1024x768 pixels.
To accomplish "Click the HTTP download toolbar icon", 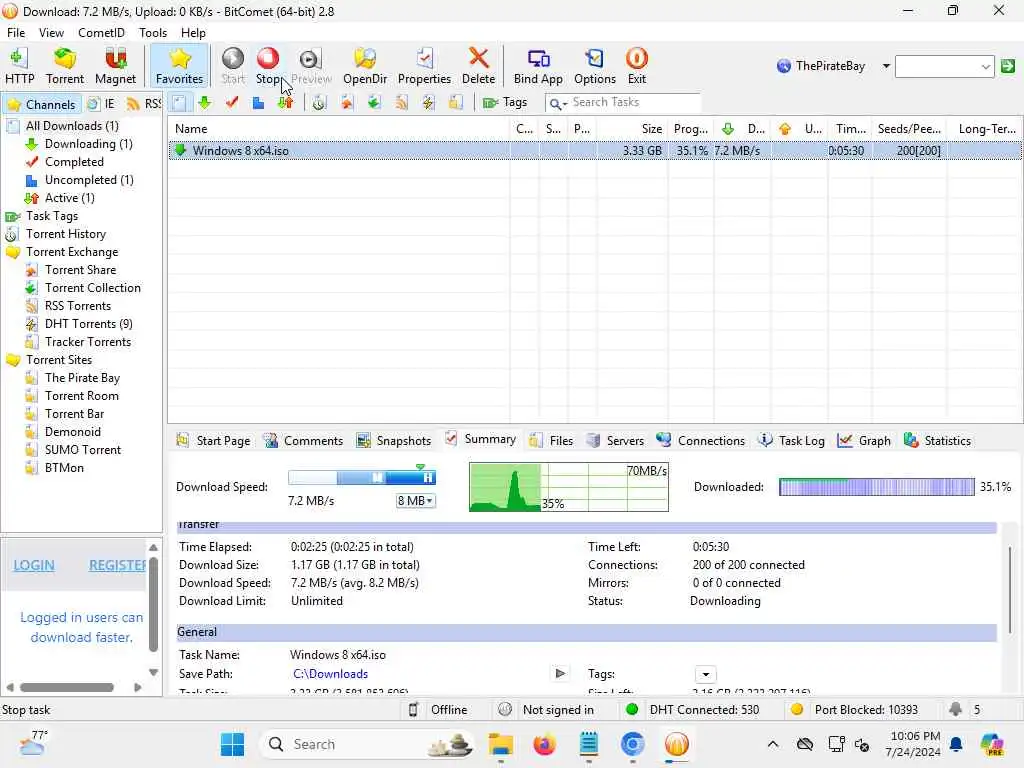I will click(20, 66).
